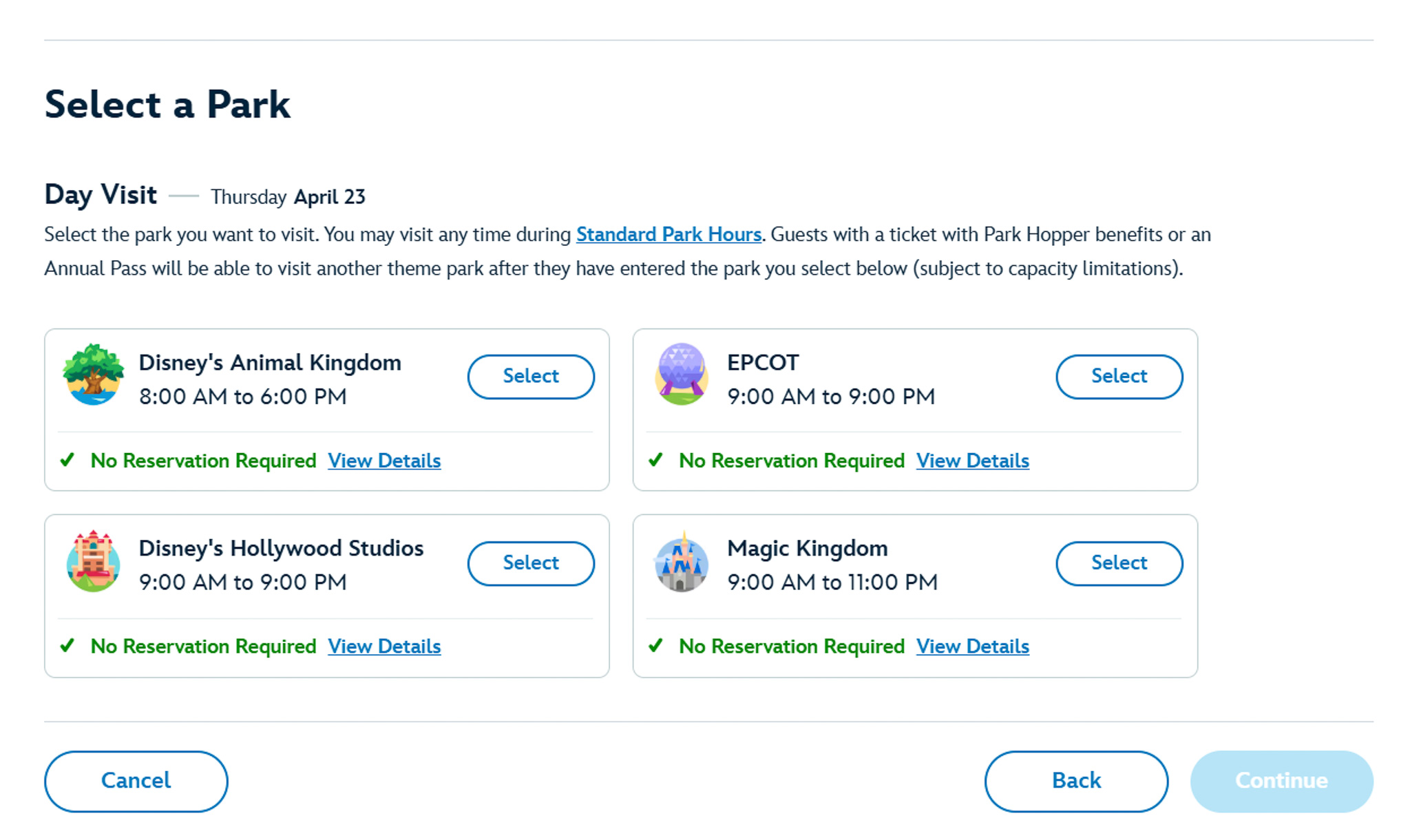Click the green checkmark under Hollywood Studios
The height and width of the screenshot is (840, 1410).
click(67, 646)
